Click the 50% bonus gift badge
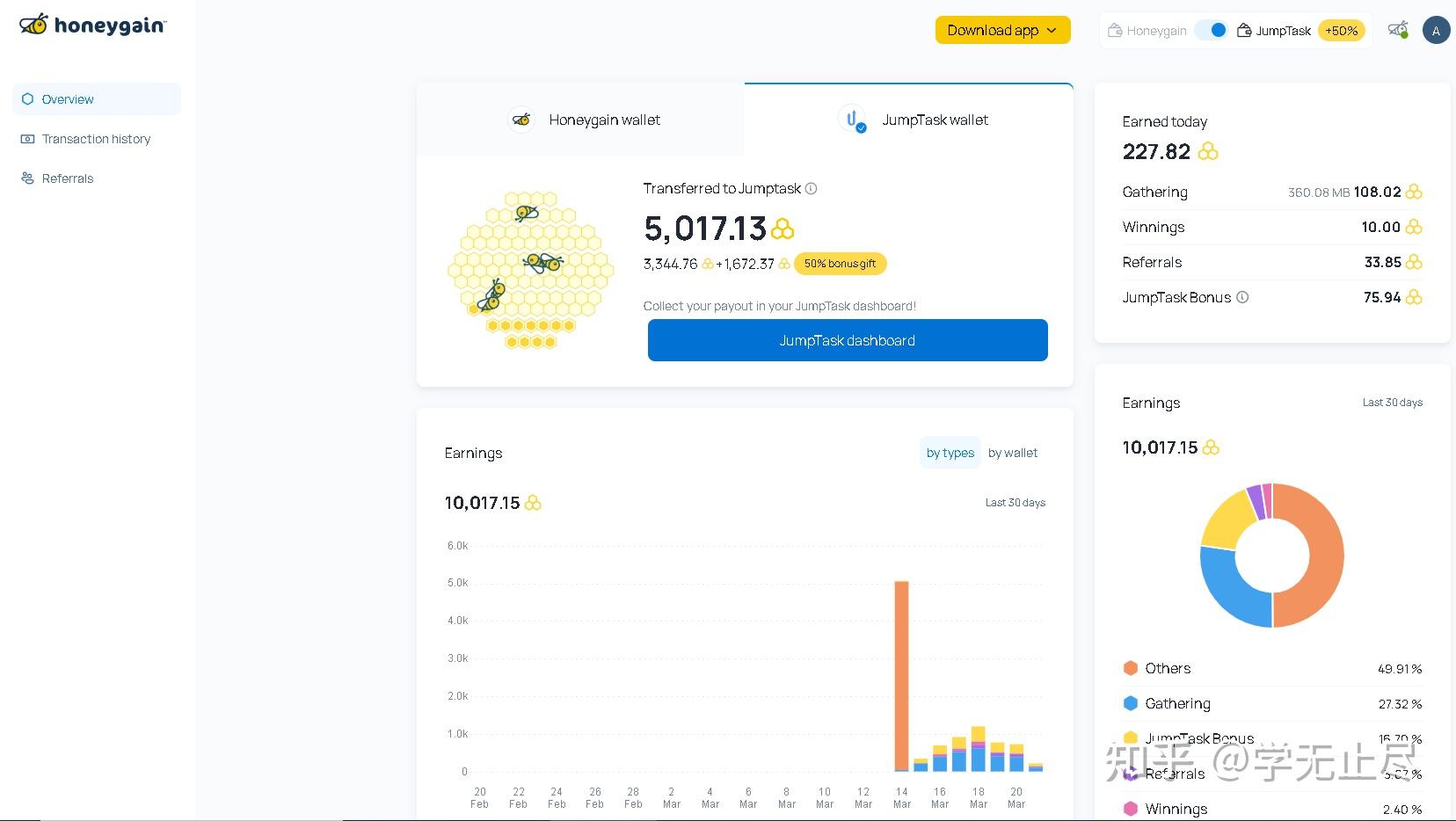Image resolution: width=1456 pixels, height=821 pixels. (840, 264)
